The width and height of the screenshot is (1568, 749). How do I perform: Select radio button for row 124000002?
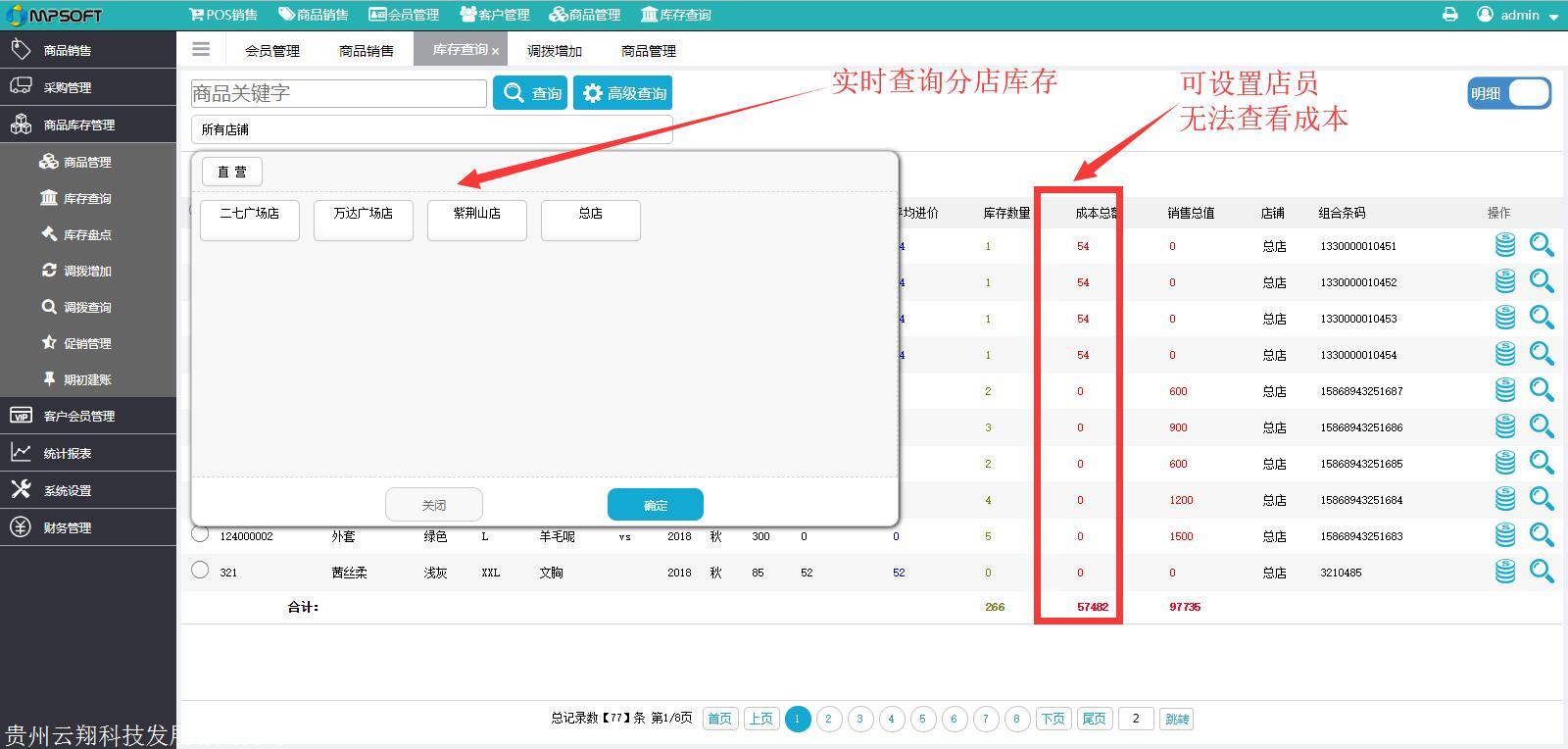point(200,533)
